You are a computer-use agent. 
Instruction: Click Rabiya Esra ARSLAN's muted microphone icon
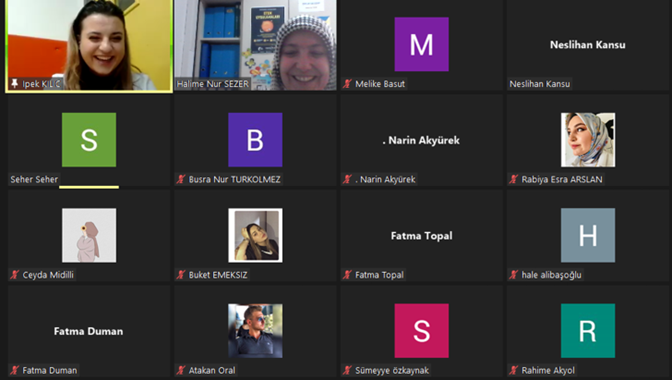pyautogui.click(x=513, y=180)
